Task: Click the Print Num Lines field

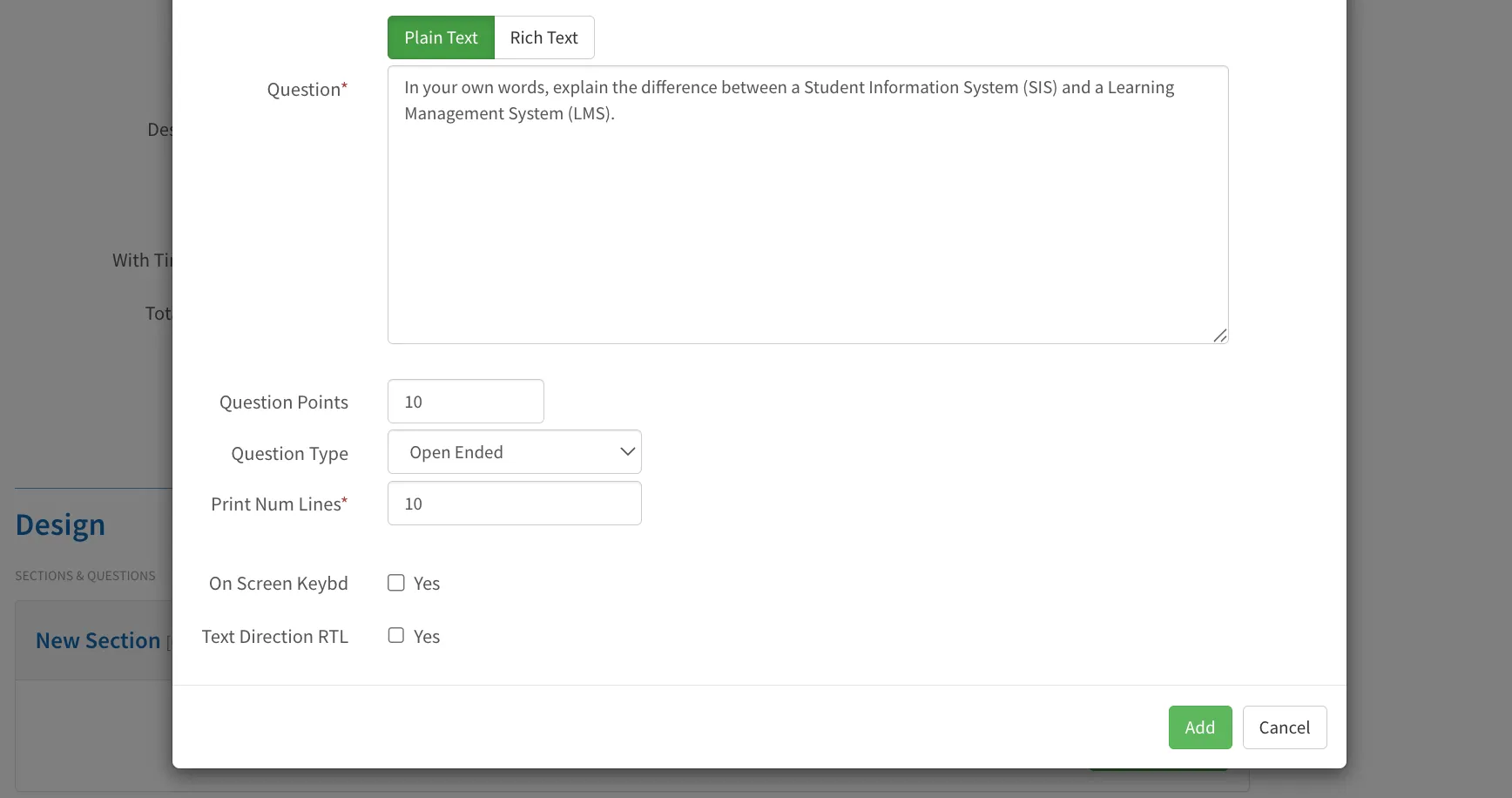Action: pyautogui.click(x=515, y=504)
